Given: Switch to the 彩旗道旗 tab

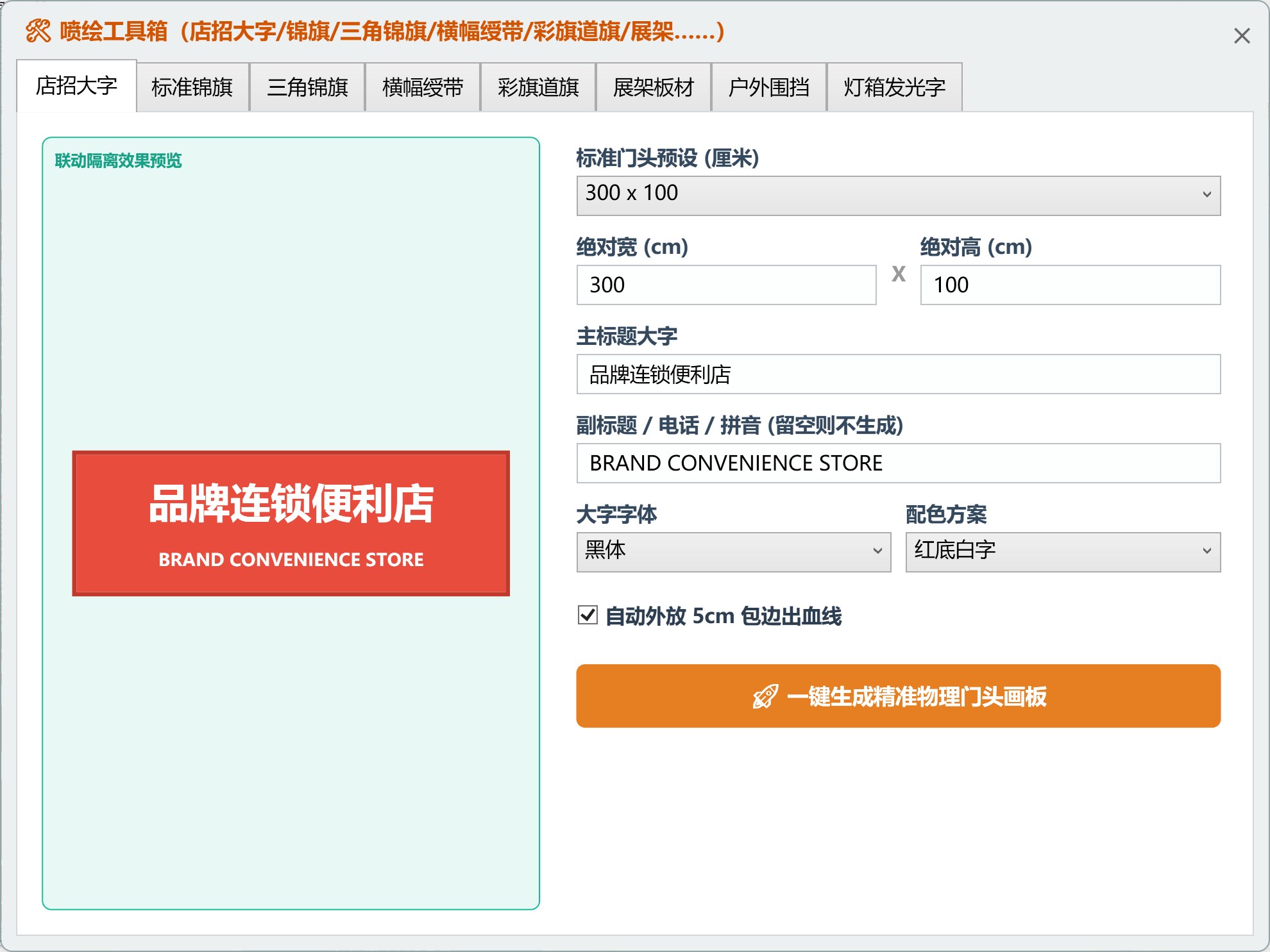Looking at the screenshot, I should [x=538, y=87].
